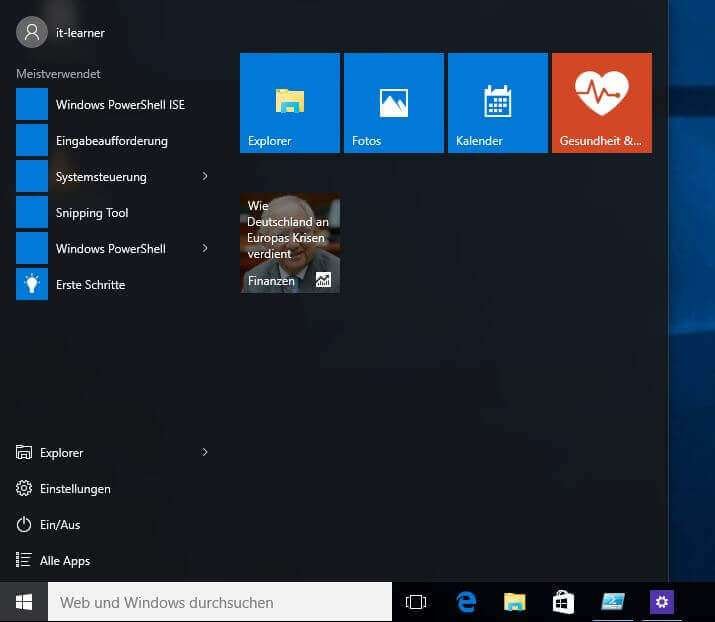Launch the Fotos tile
The width and height of the screenshot is (715, 622).
tap(394, 103)
